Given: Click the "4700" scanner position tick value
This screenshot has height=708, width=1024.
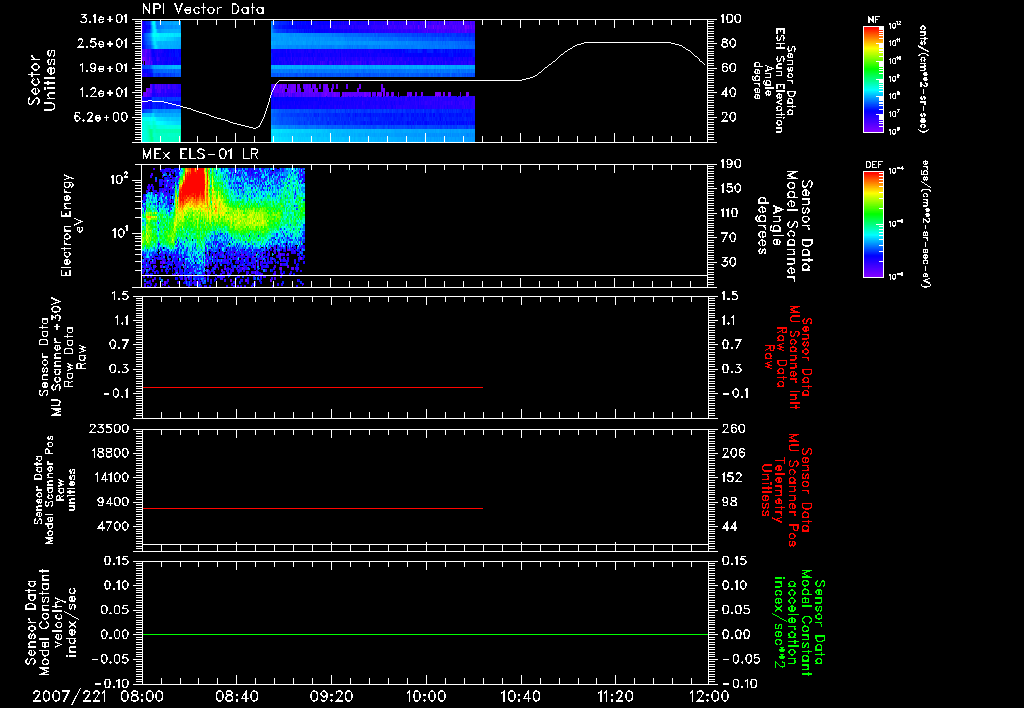Looking at the screenshot, I should click(112, 526).
